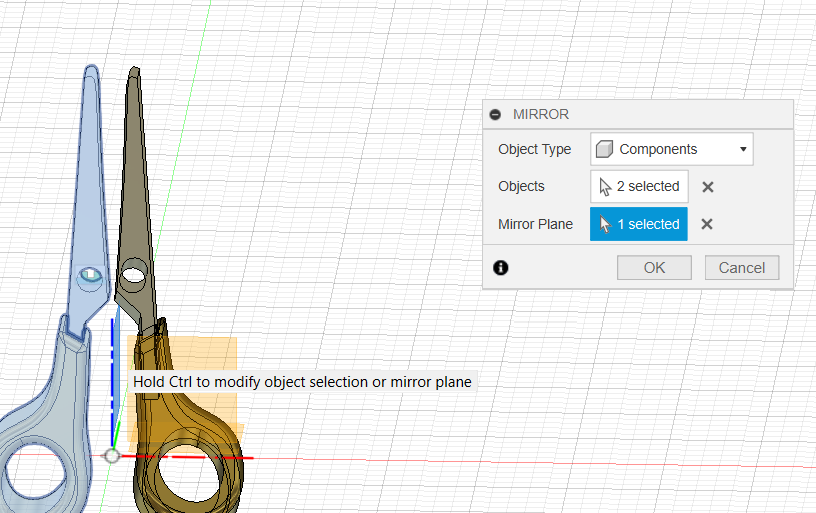Clear the Mirror Plane selection with X
This screenshot has height=513, width=816.
pyautogui.click(x=707, y=224)
